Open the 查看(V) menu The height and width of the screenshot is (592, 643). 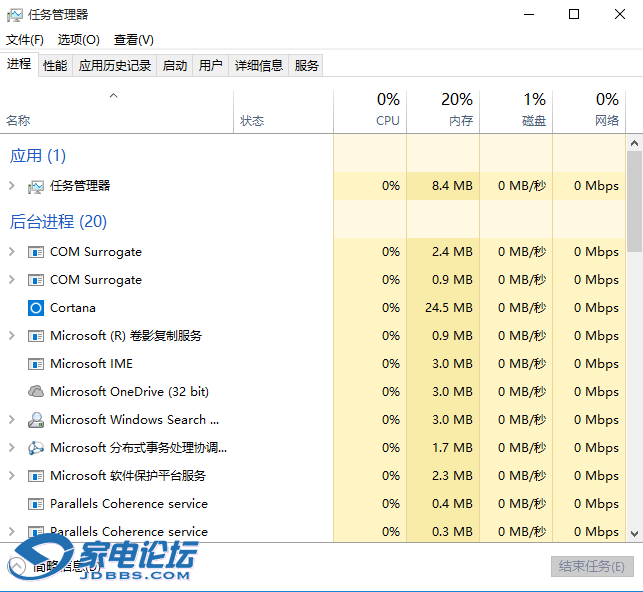click(134, 40)
